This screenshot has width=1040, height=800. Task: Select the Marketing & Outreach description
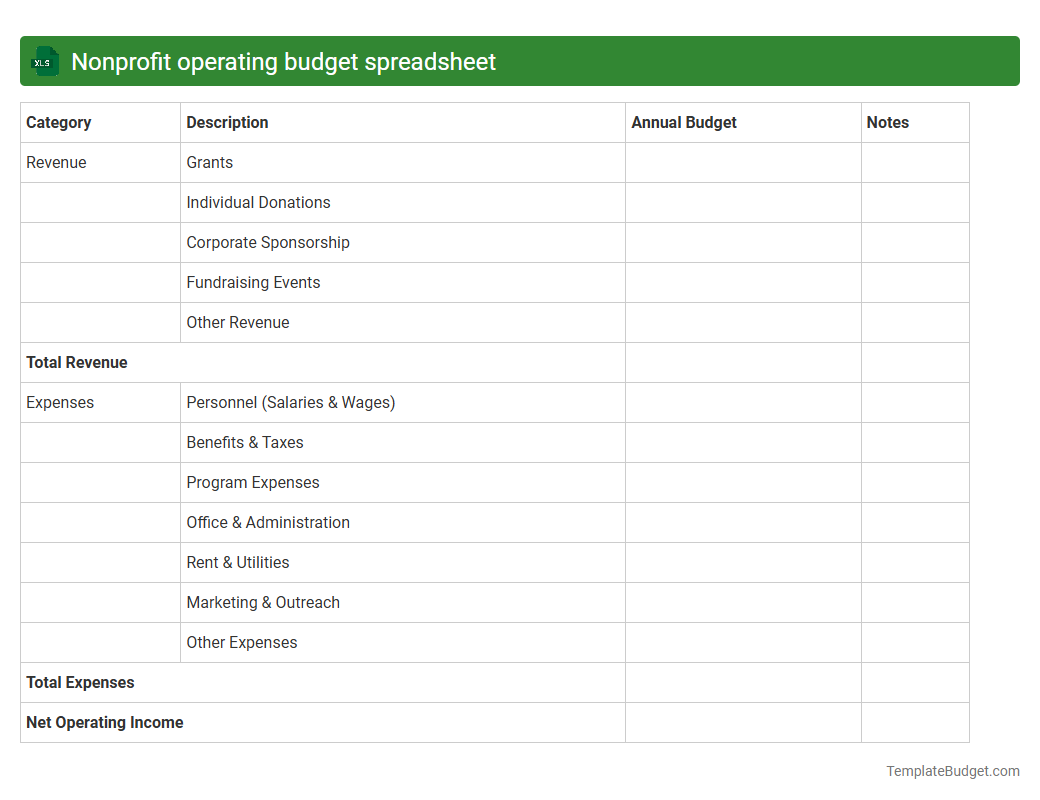pos(263,602)
